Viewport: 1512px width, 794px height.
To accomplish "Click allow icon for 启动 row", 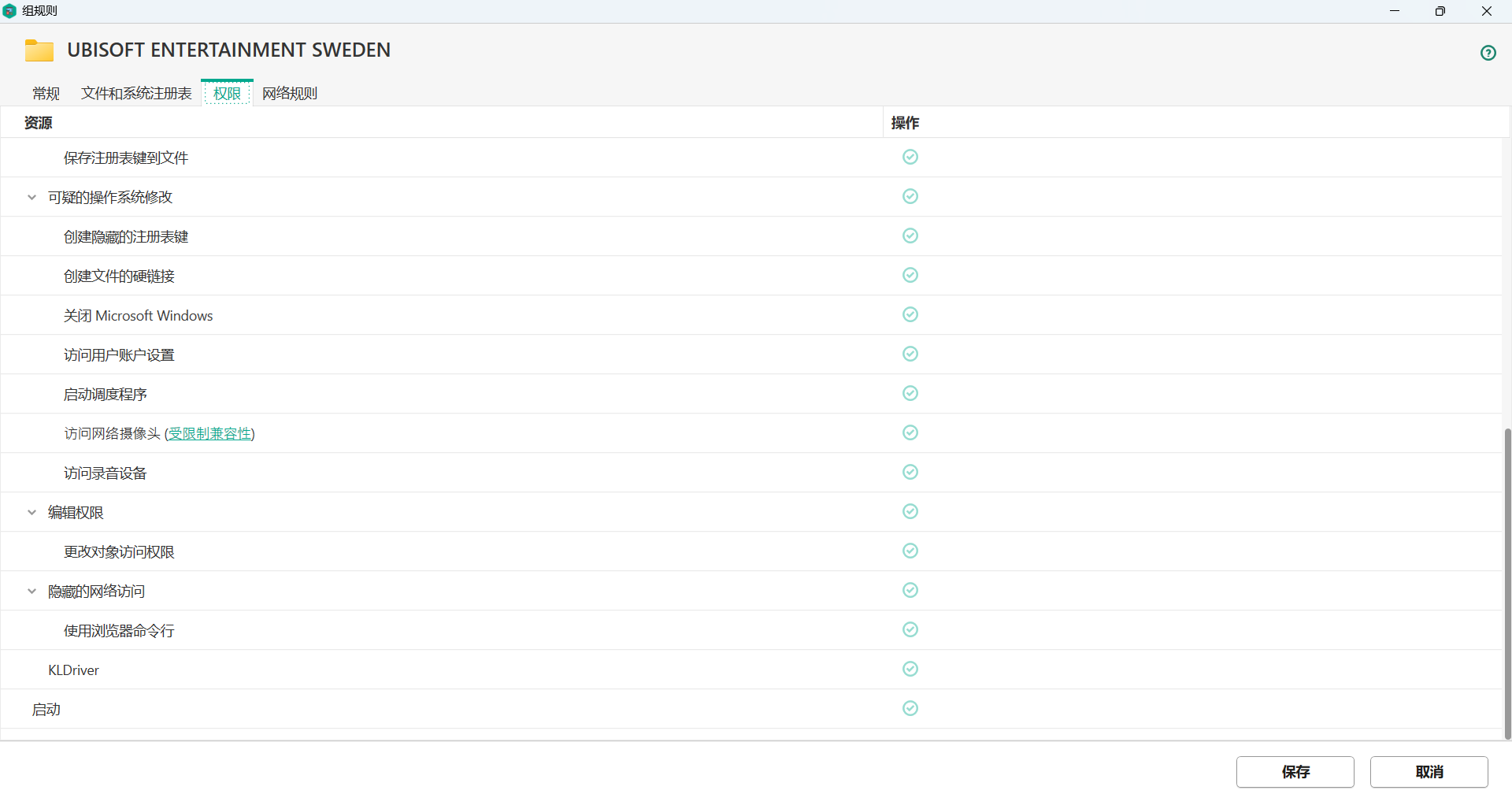I will tap(910, 708).
